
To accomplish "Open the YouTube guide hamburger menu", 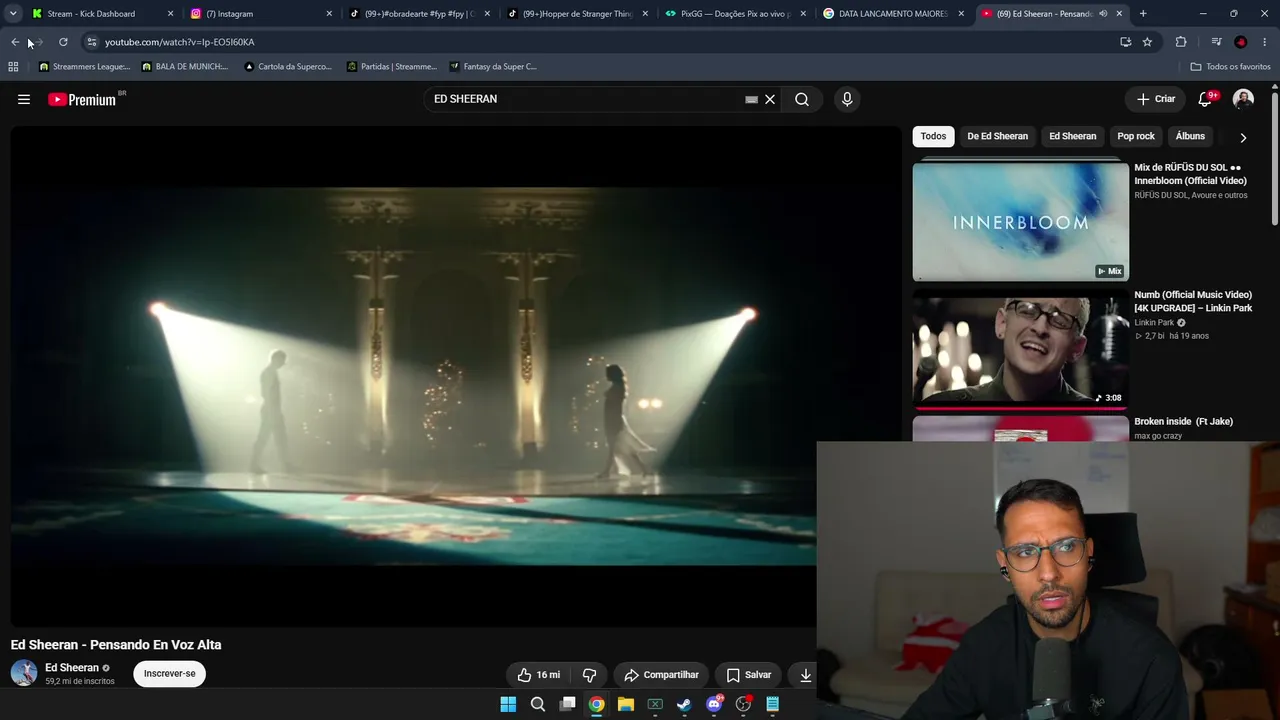I will (x=24, y=99).
